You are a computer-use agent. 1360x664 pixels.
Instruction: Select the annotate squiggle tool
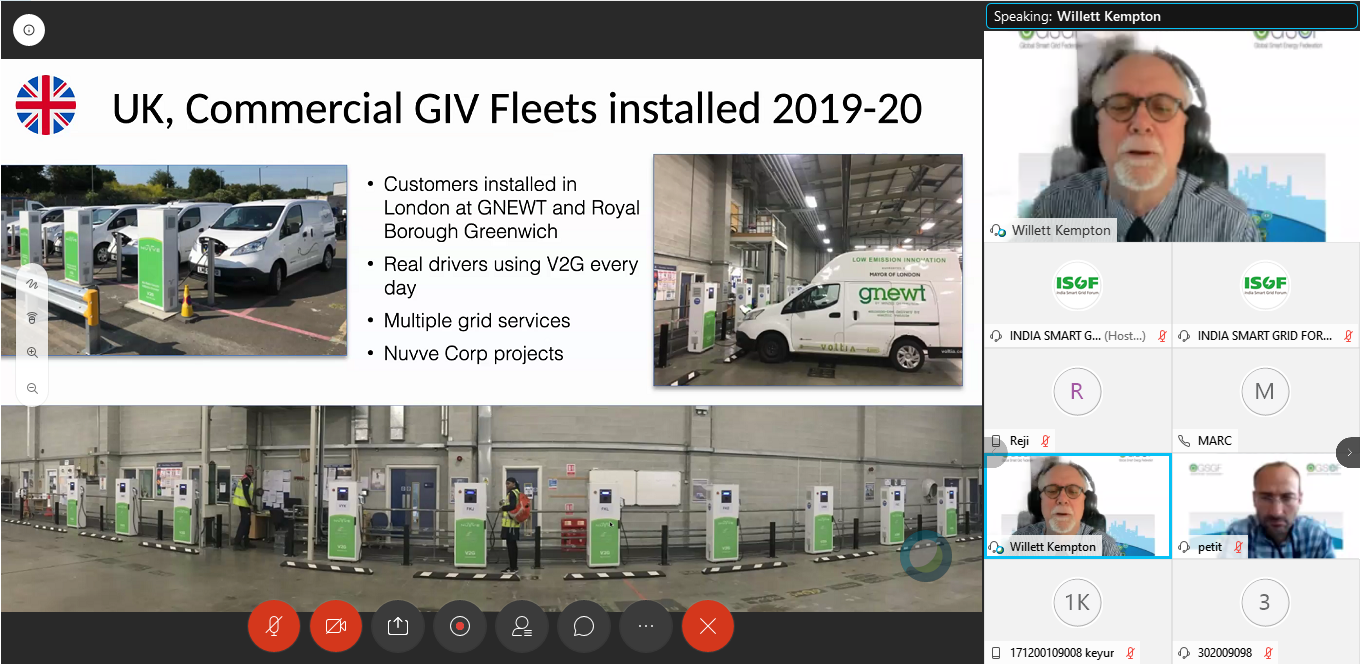(x=32, y=284)
